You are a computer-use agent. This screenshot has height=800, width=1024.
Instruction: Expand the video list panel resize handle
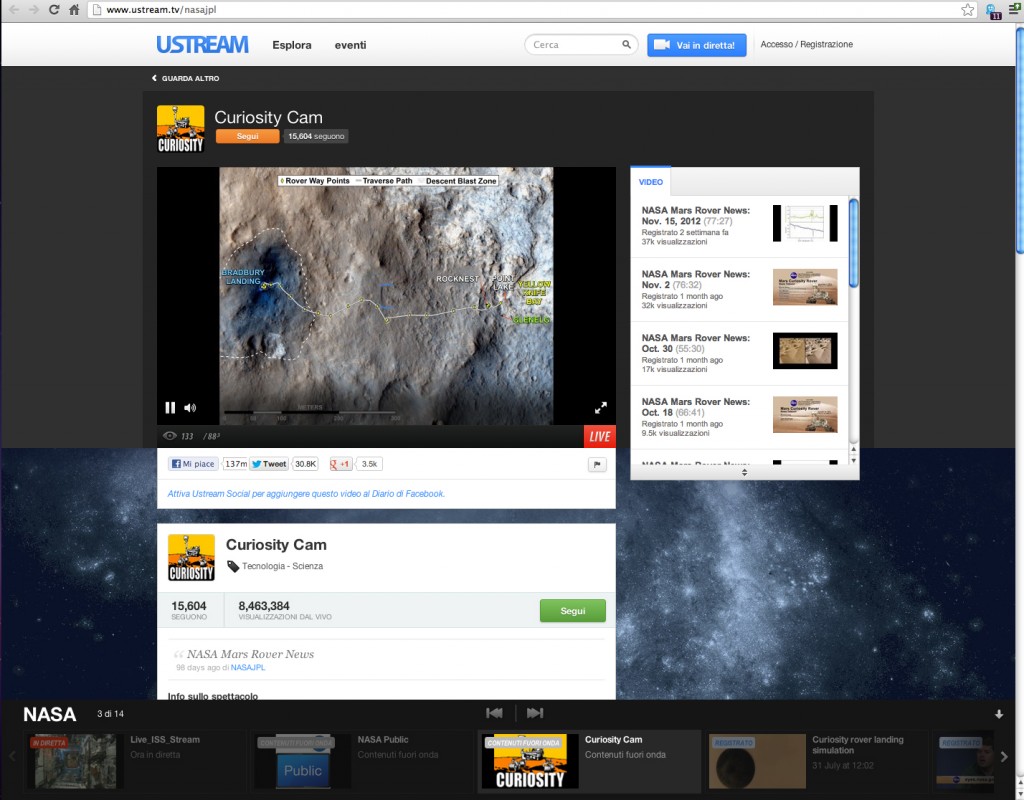point(744,472)
